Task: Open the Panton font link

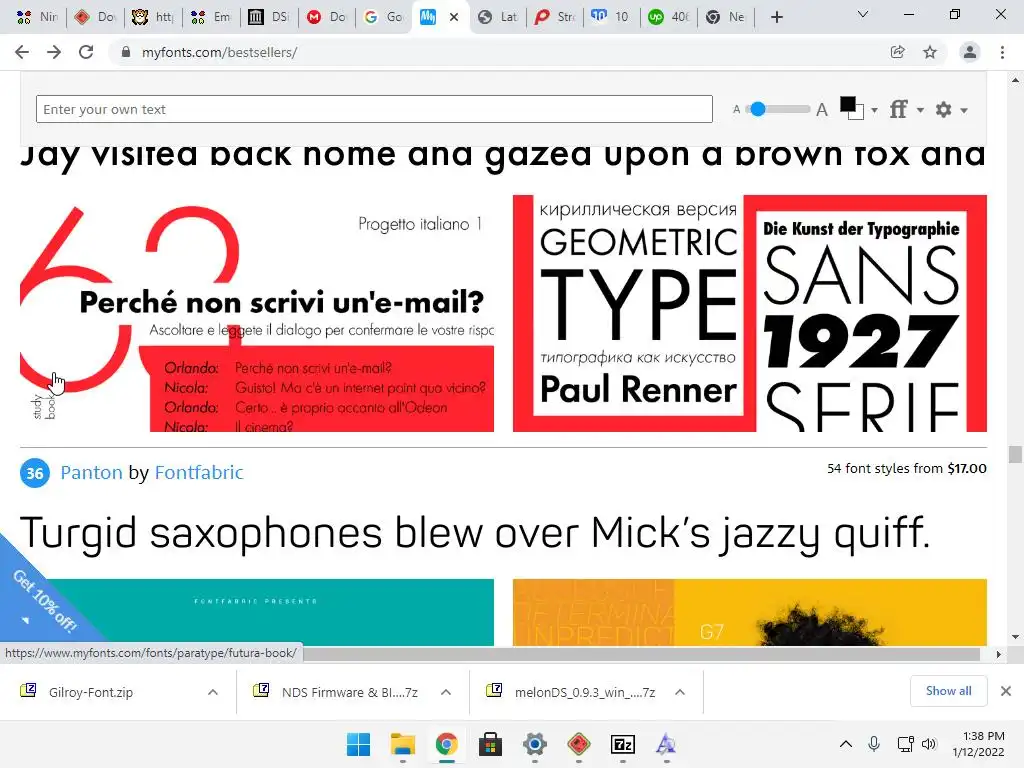Action: [x=91, y=472]
